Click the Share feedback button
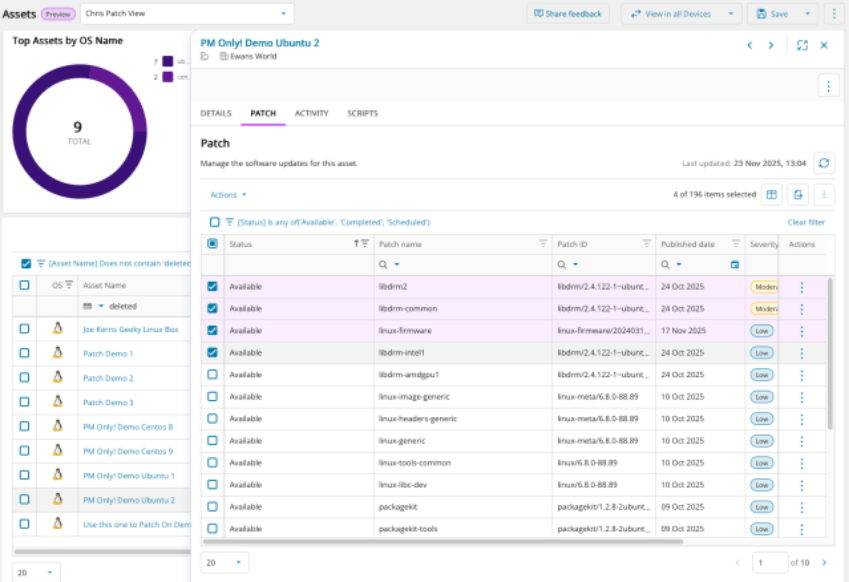This screenshot has height=582, width=849. pyautogui.click(x=569, y=14)
